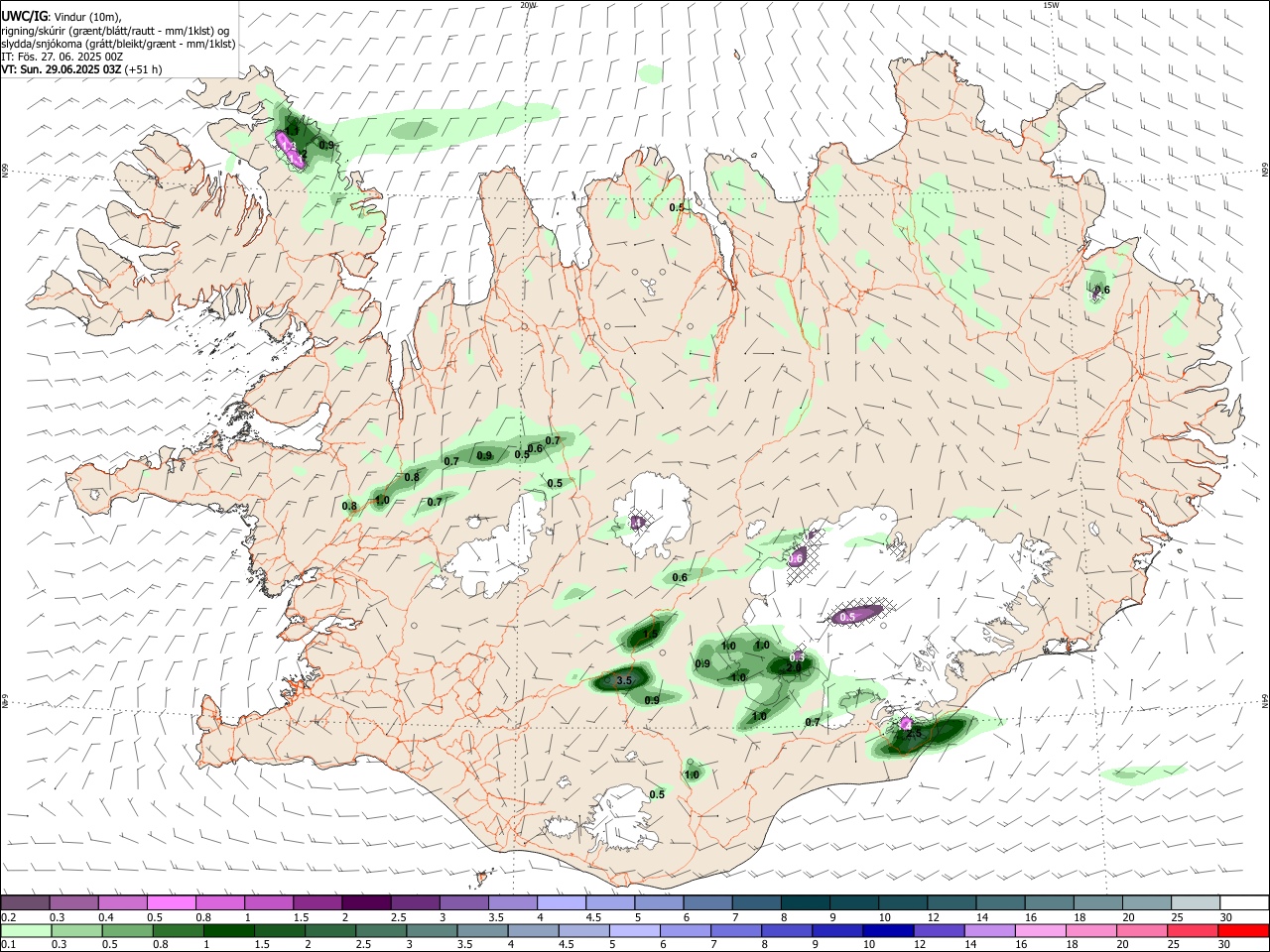The height and width of the screenshot is (952, 1270).
Task: Select the '18' label in top legend row
Action: (1079, 917)
